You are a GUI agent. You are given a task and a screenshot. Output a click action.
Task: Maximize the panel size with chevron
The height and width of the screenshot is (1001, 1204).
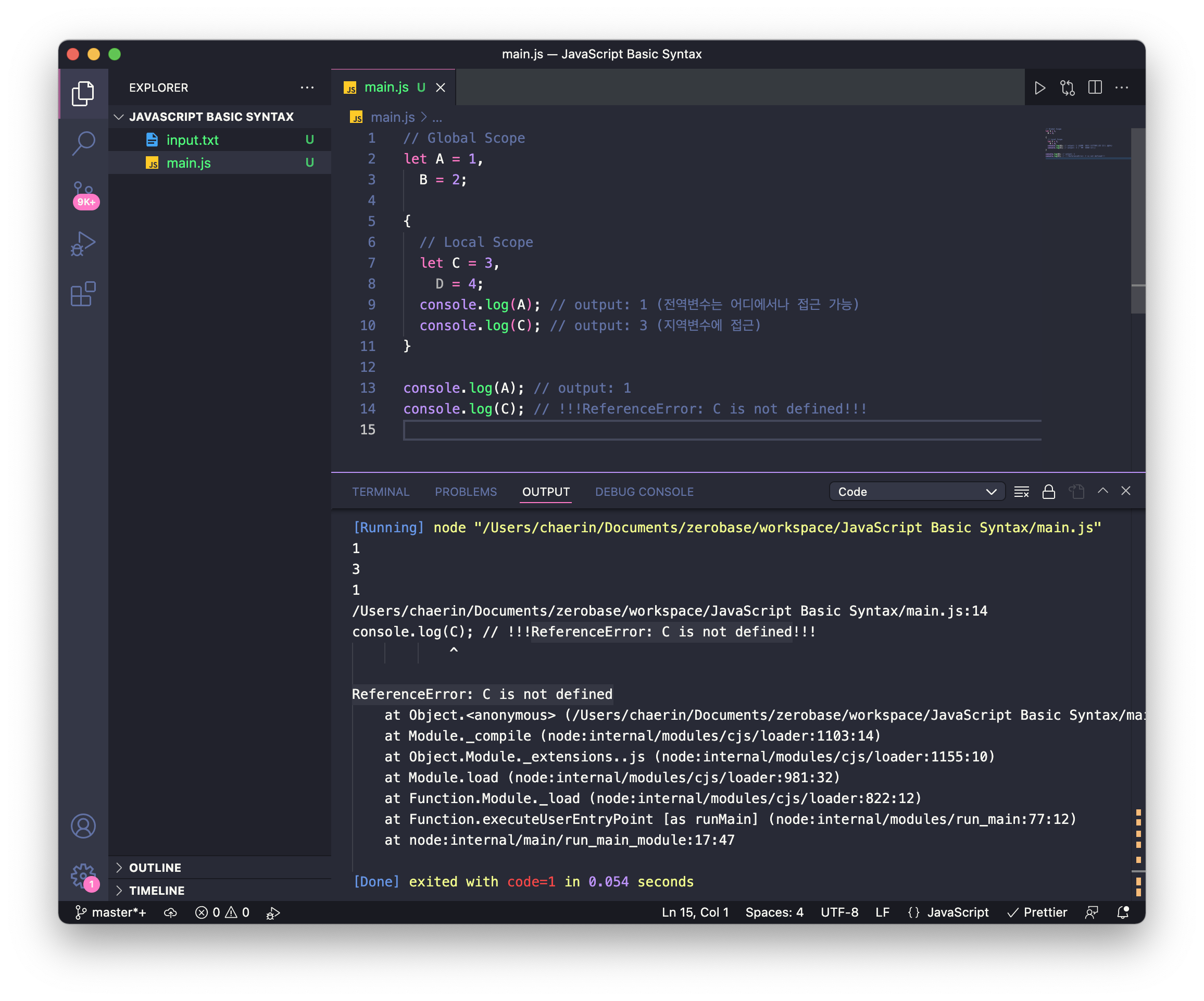(1102, 491)
